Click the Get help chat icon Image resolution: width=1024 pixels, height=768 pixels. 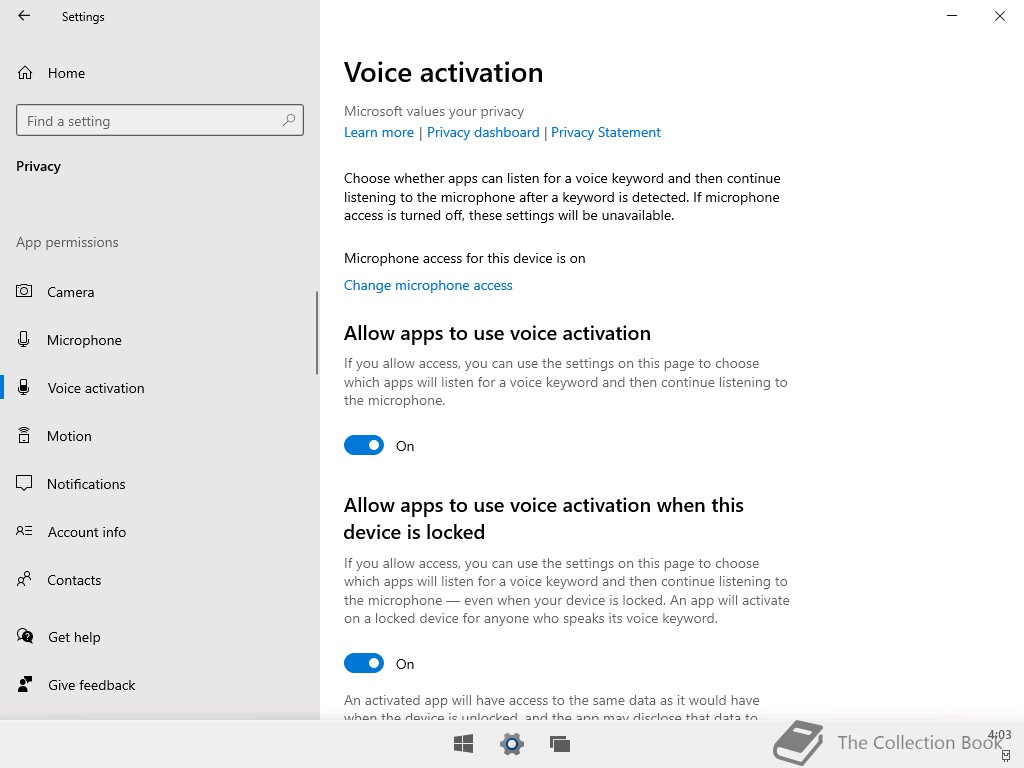tap(25, 636)
